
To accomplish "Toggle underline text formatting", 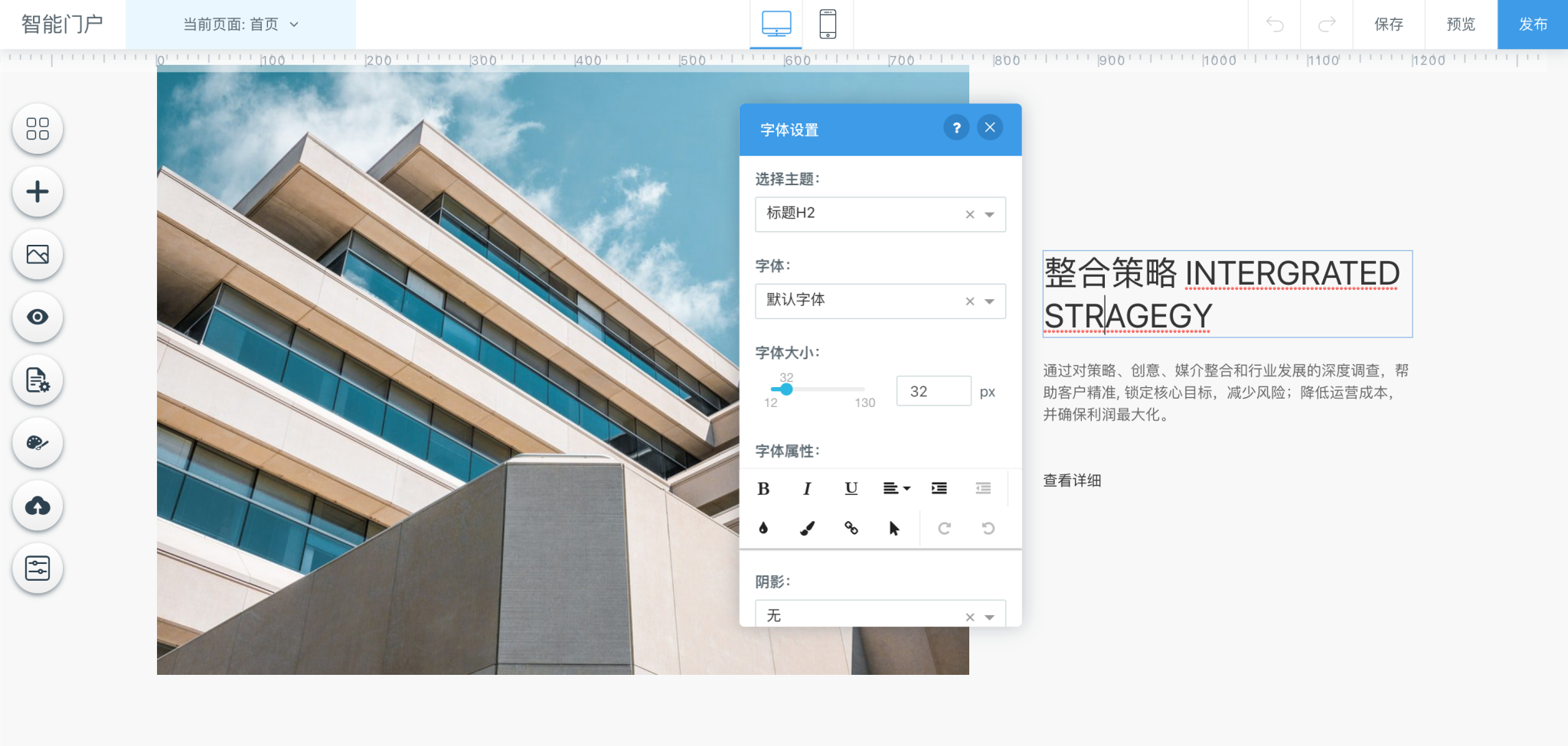I will (851, 488).
